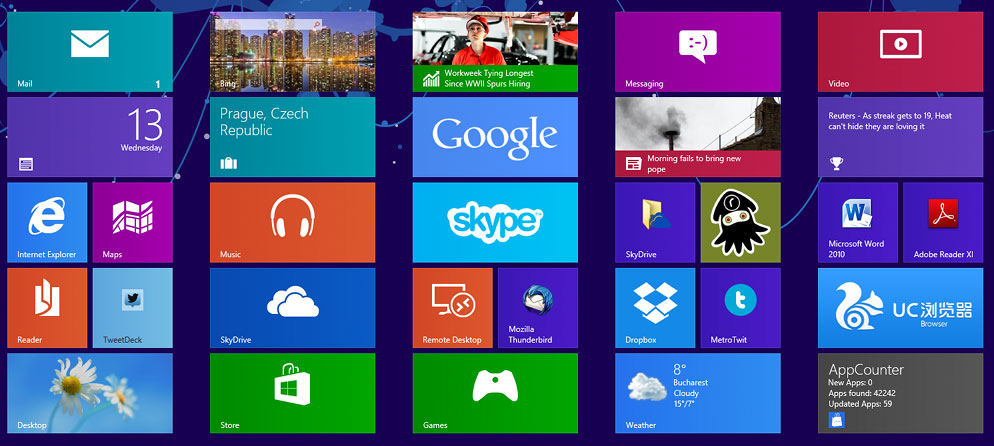Launch the Dropbox tile
The width and height of the screenshot is (994, 446).
(x=654, y=307)
